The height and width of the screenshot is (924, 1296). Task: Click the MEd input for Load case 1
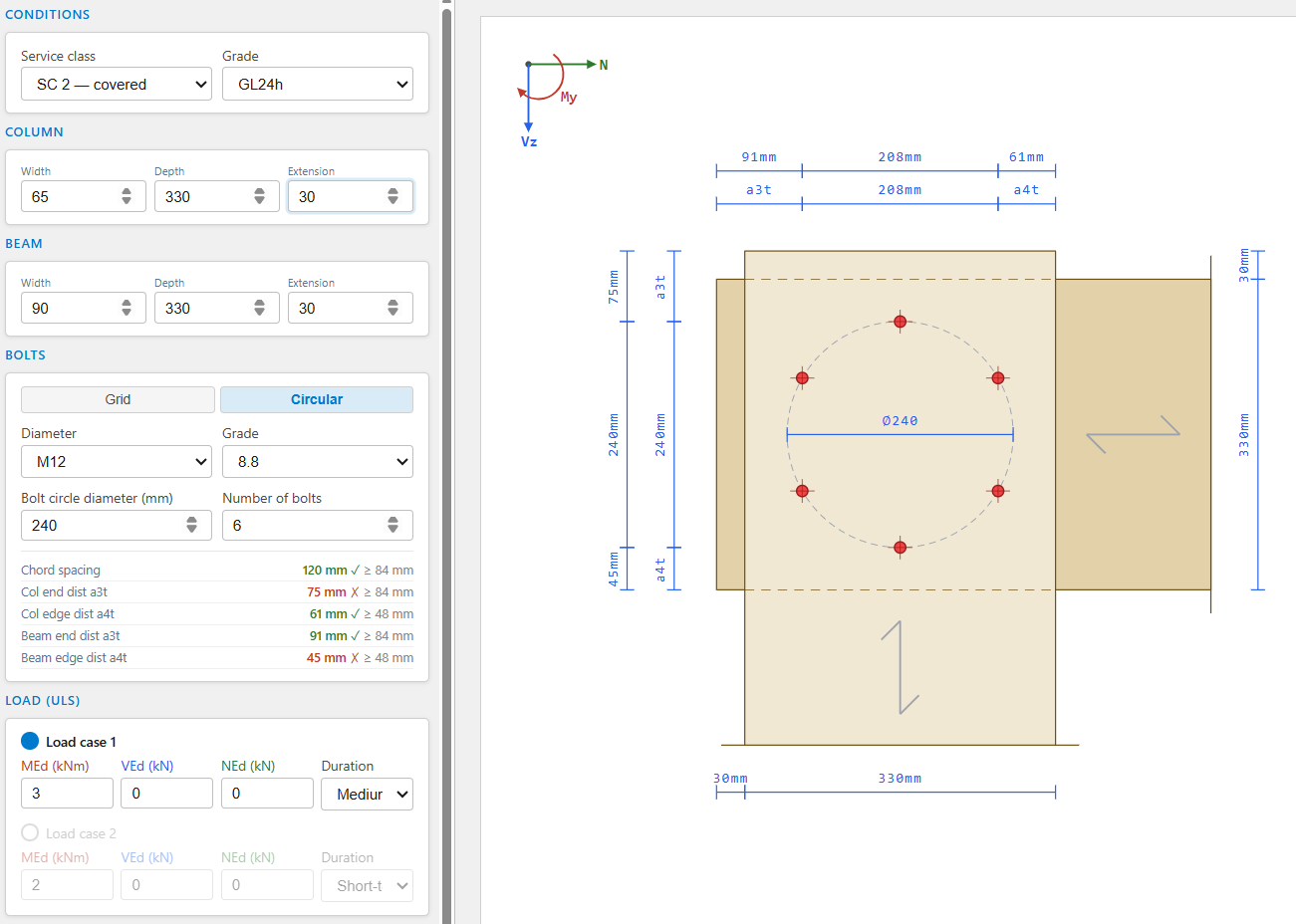point(67,794)
